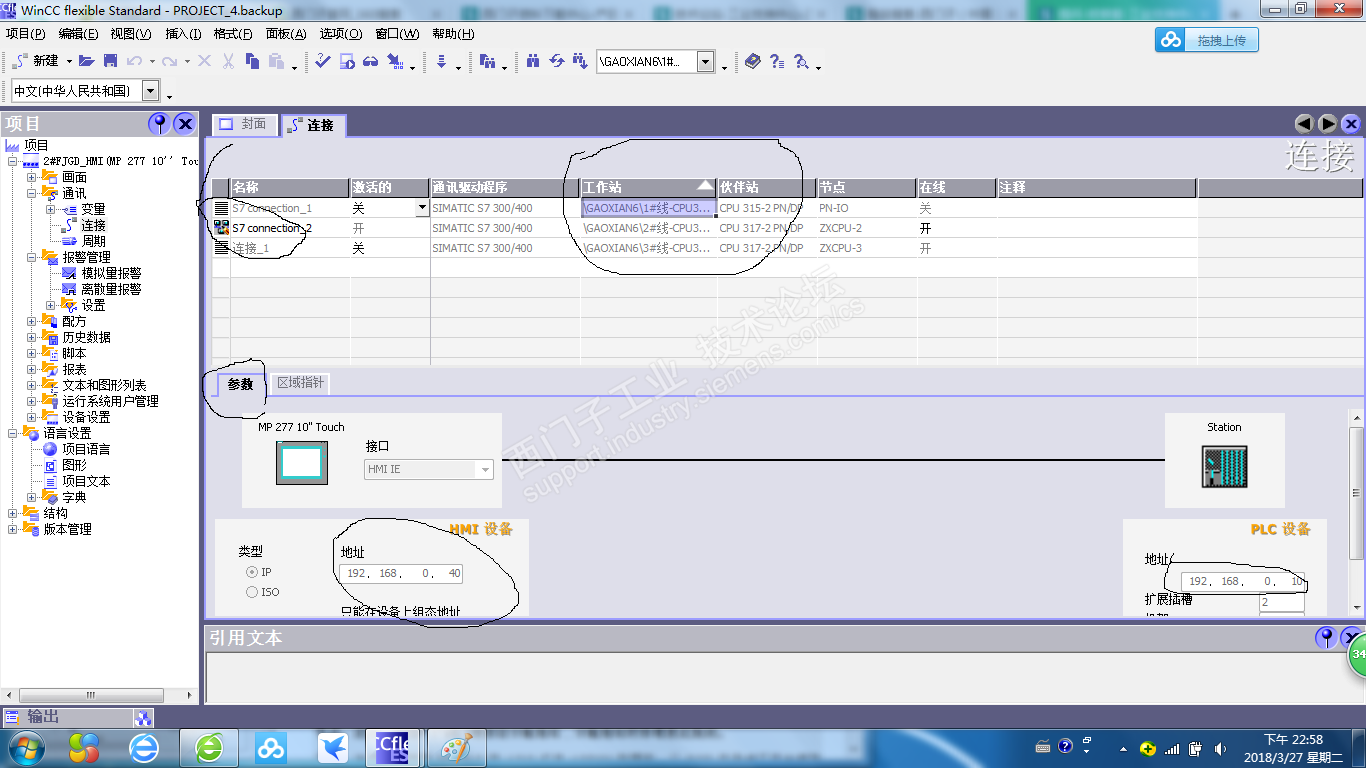The height and width of the screenshot is (768, 1366).
Task: Open the 中文(中华人民共和国) language dropdown
Action: (151, 91)
